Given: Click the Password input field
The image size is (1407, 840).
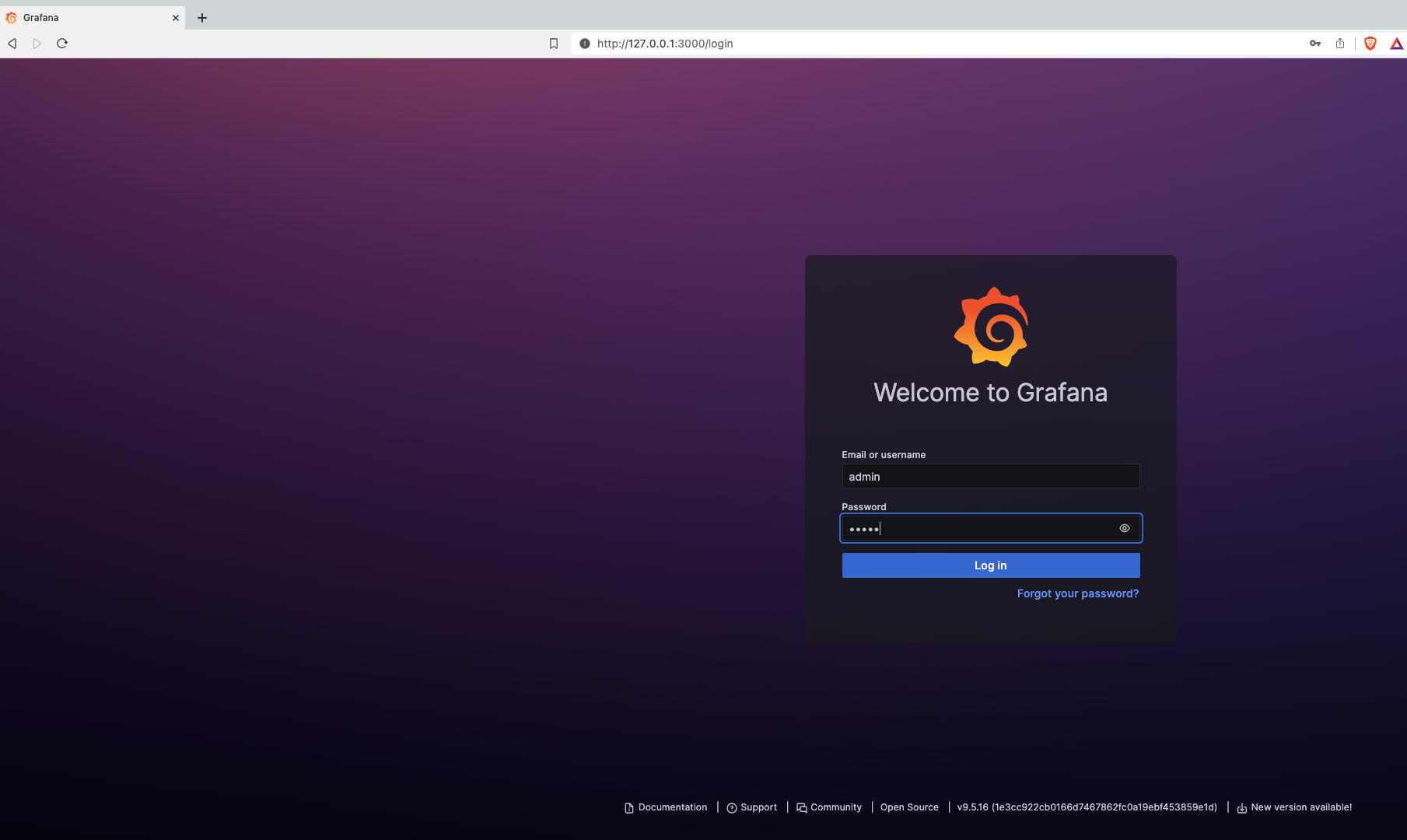Looking at the screenshot, I should coord(991,528).
